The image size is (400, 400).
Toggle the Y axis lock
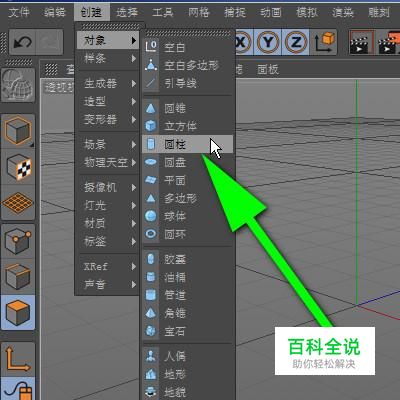pyautogui.click(x=268, y=42)
